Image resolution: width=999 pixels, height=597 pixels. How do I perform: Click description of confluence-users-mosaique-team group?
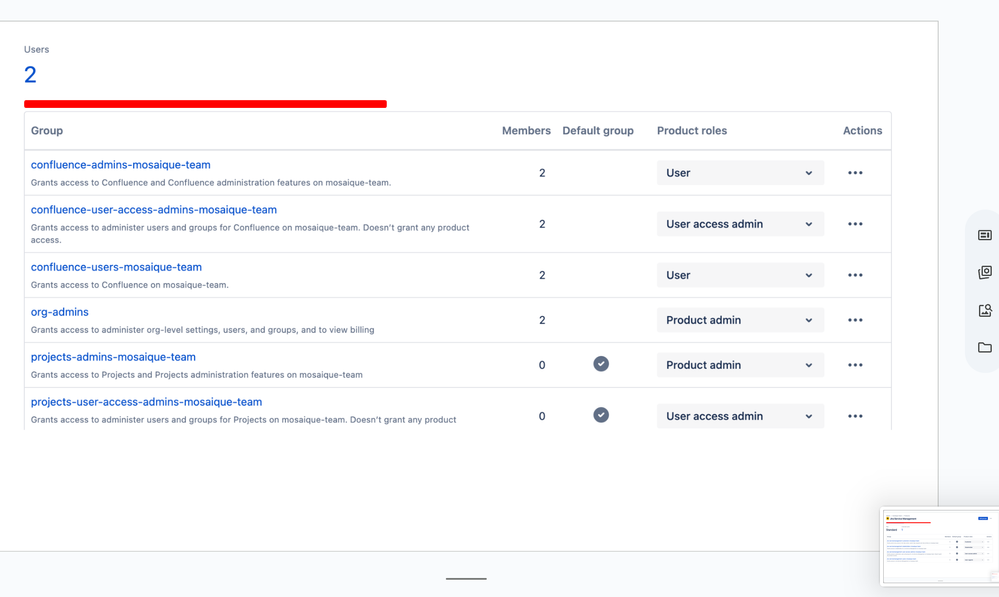[x=129, y=285]
